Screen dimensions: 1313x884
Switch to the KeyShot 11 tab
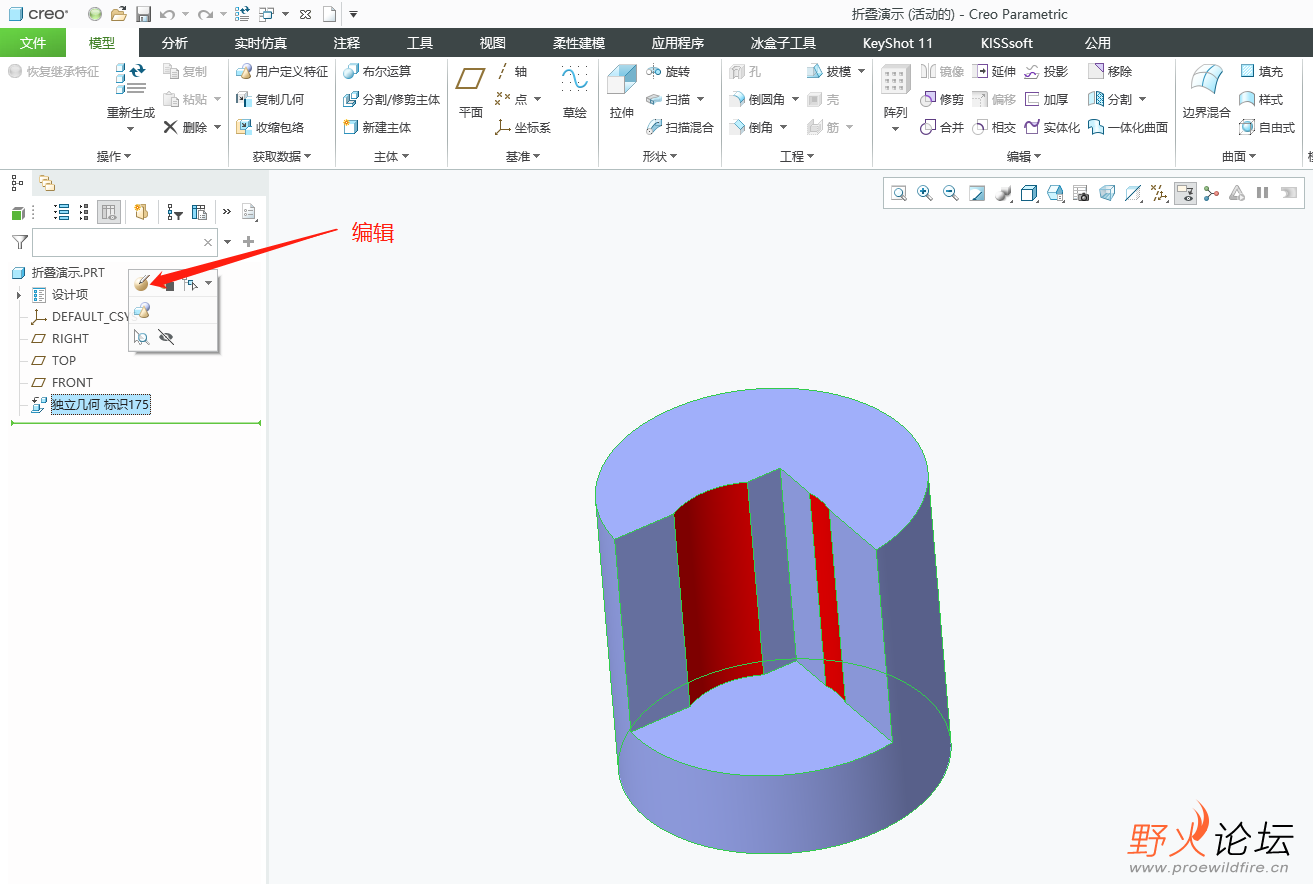click(898, 43)
